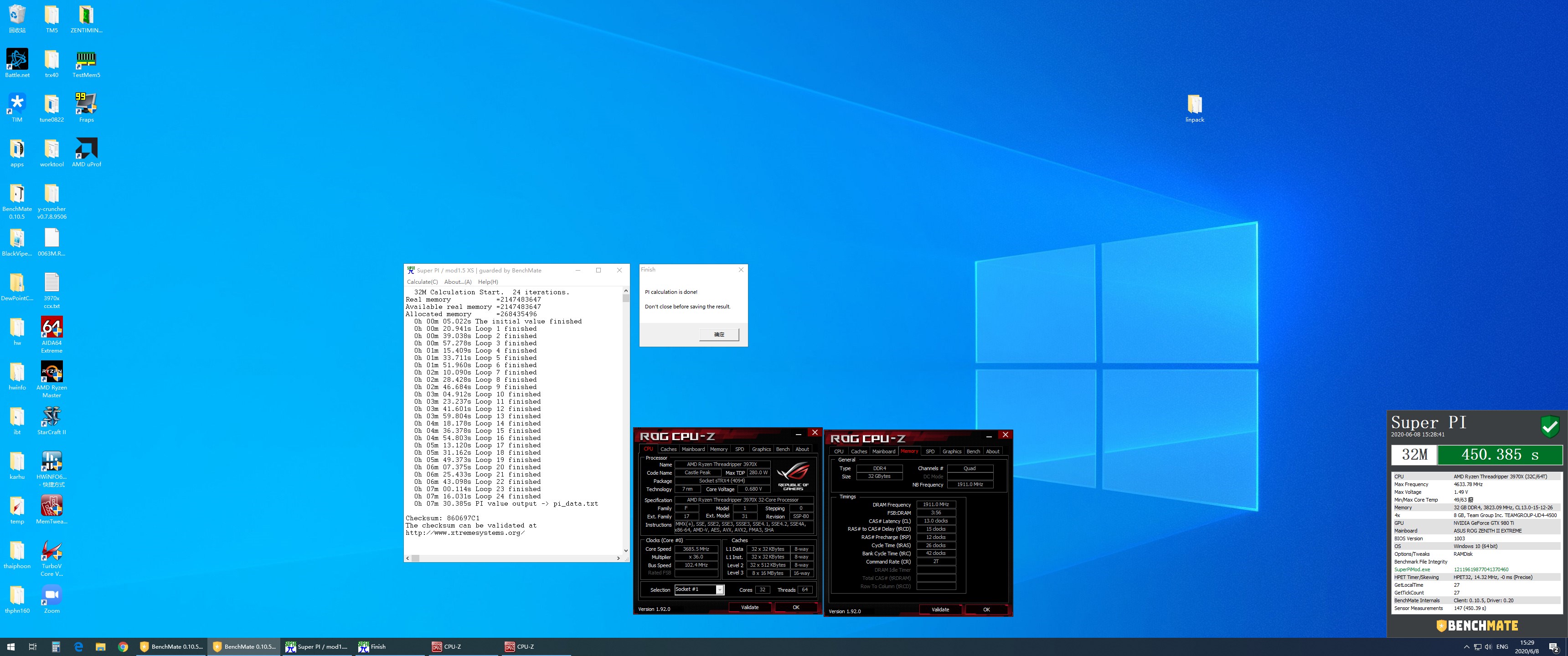Click the Super PI vertical scrollbar down arrow

(x=626, y=550)
